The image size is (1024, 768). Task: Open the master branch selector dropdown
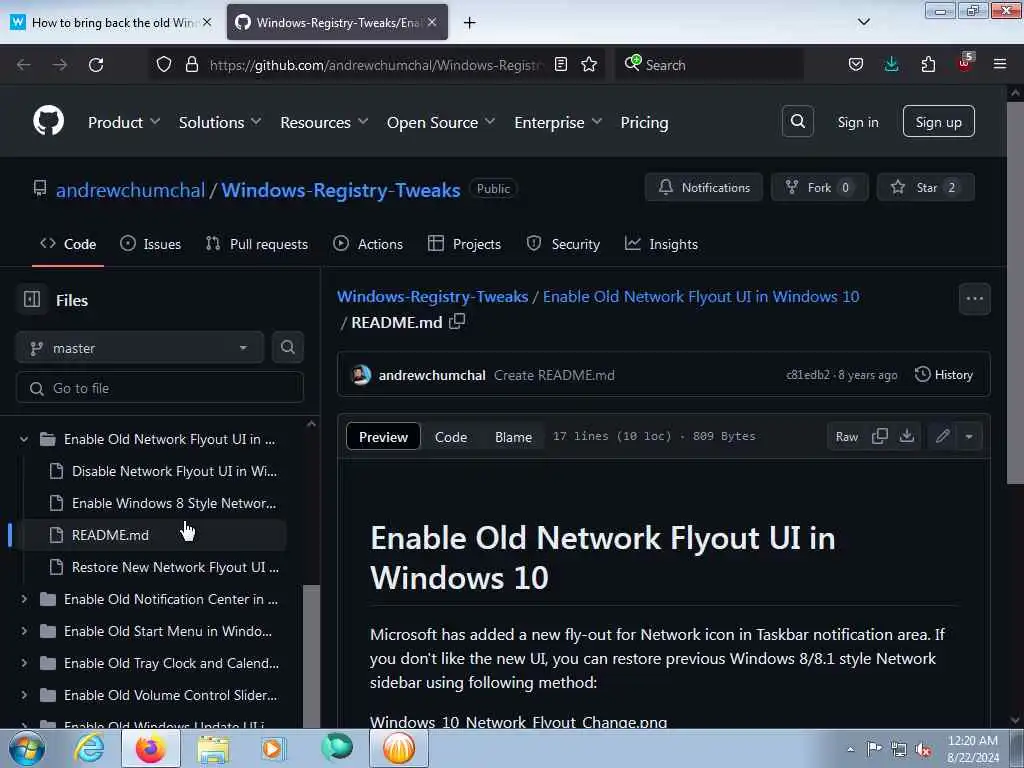coord(140,348)
